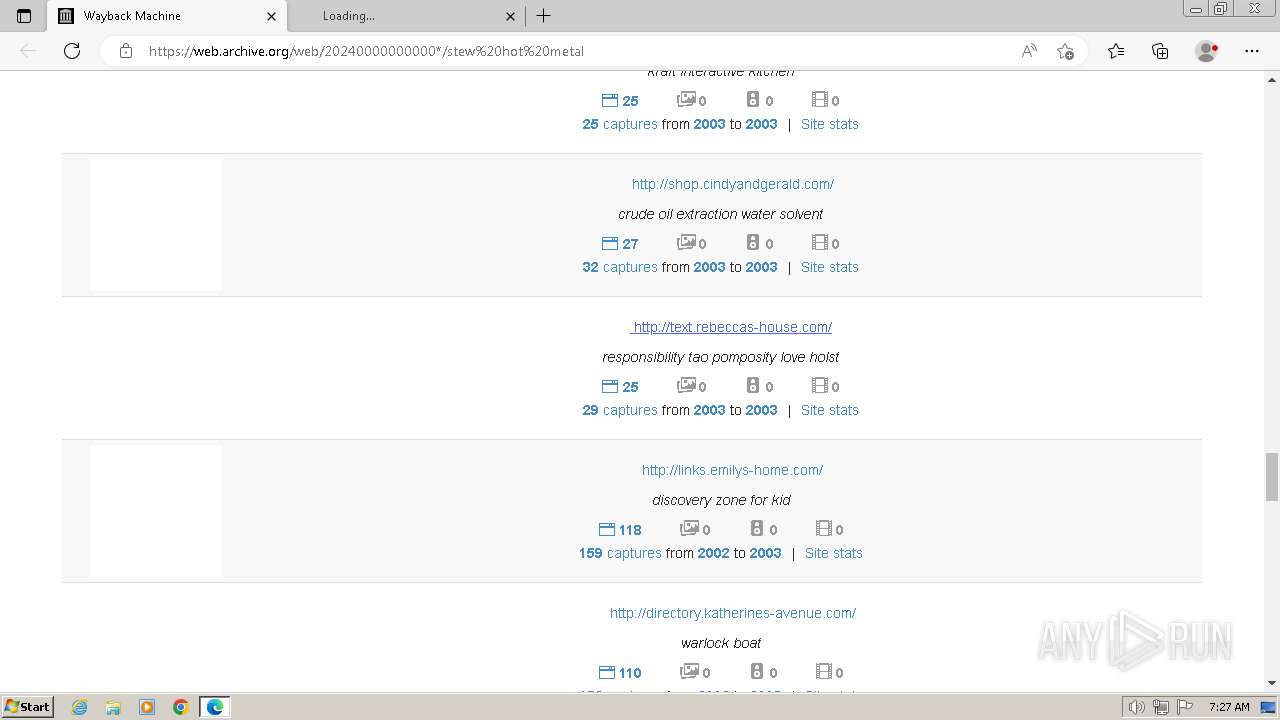The image size is (1280, 720).
Task: Click scrollbar down arrow
Action: click(1272, 683)
